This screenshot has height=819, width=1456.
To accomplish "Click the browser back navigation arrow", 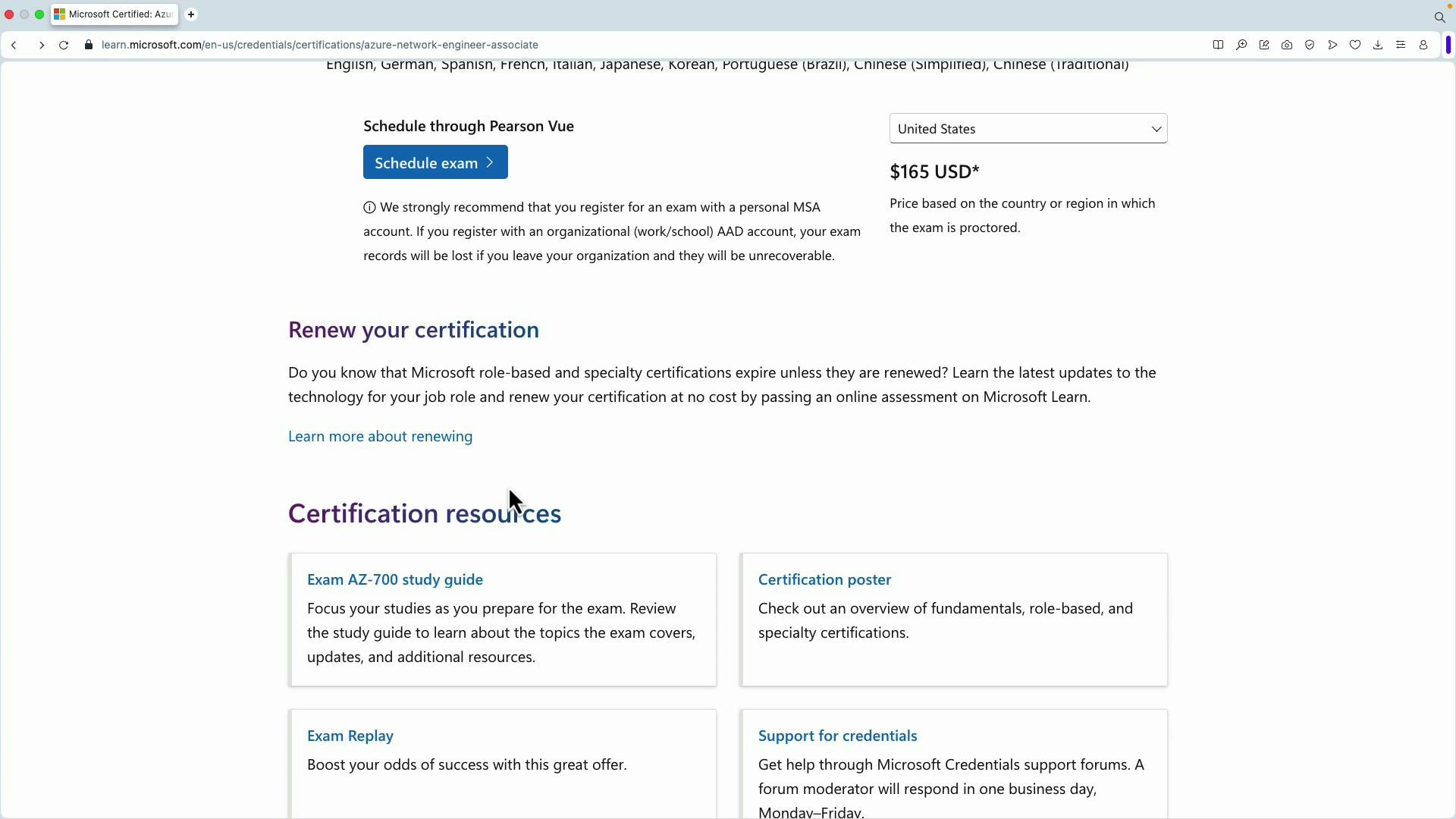I will (x=14, y=45).
